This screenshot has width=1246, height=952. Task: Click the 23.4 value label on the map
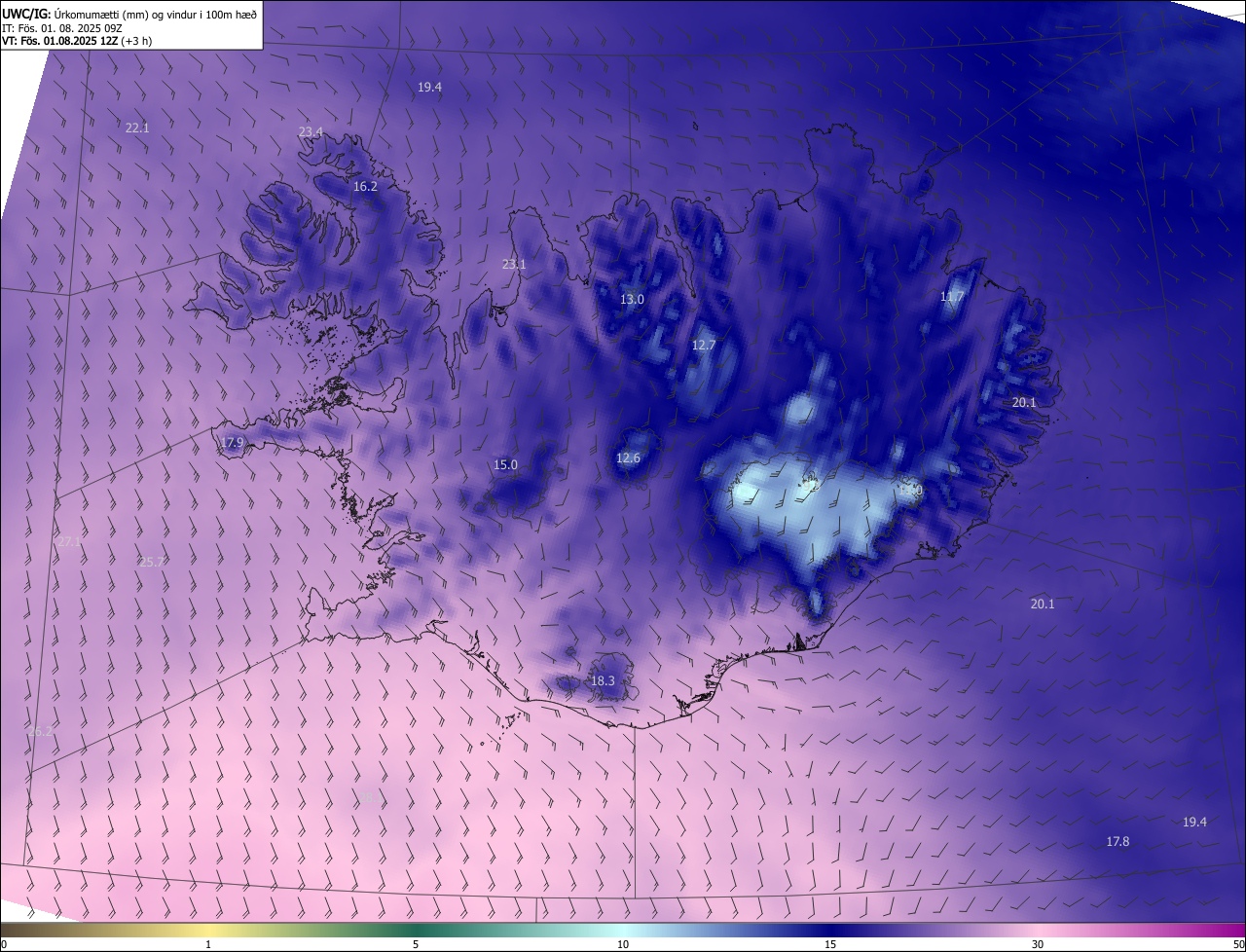[x=311, y=131]
